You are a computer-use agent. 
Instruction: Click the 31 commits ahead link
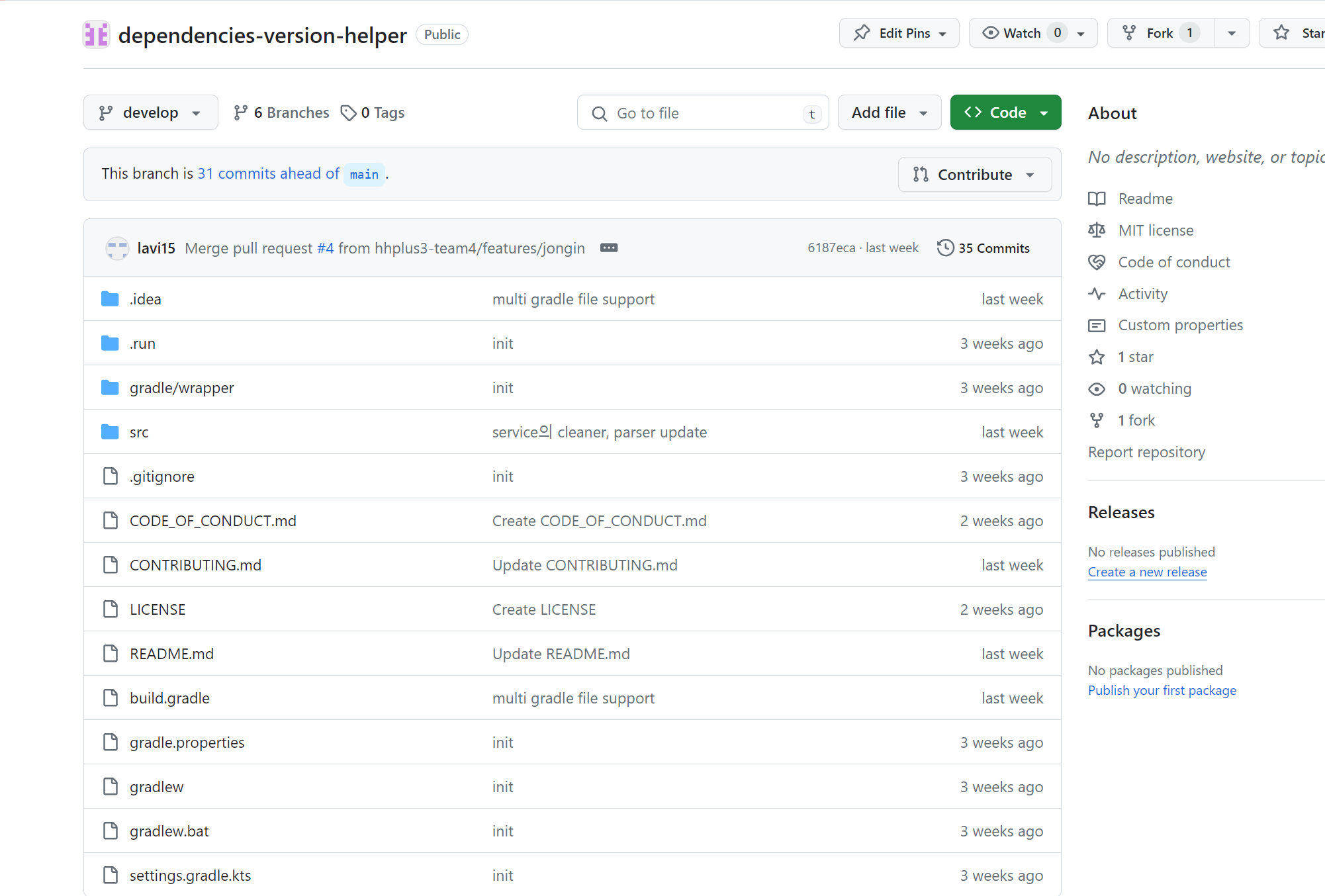point(268,173)
